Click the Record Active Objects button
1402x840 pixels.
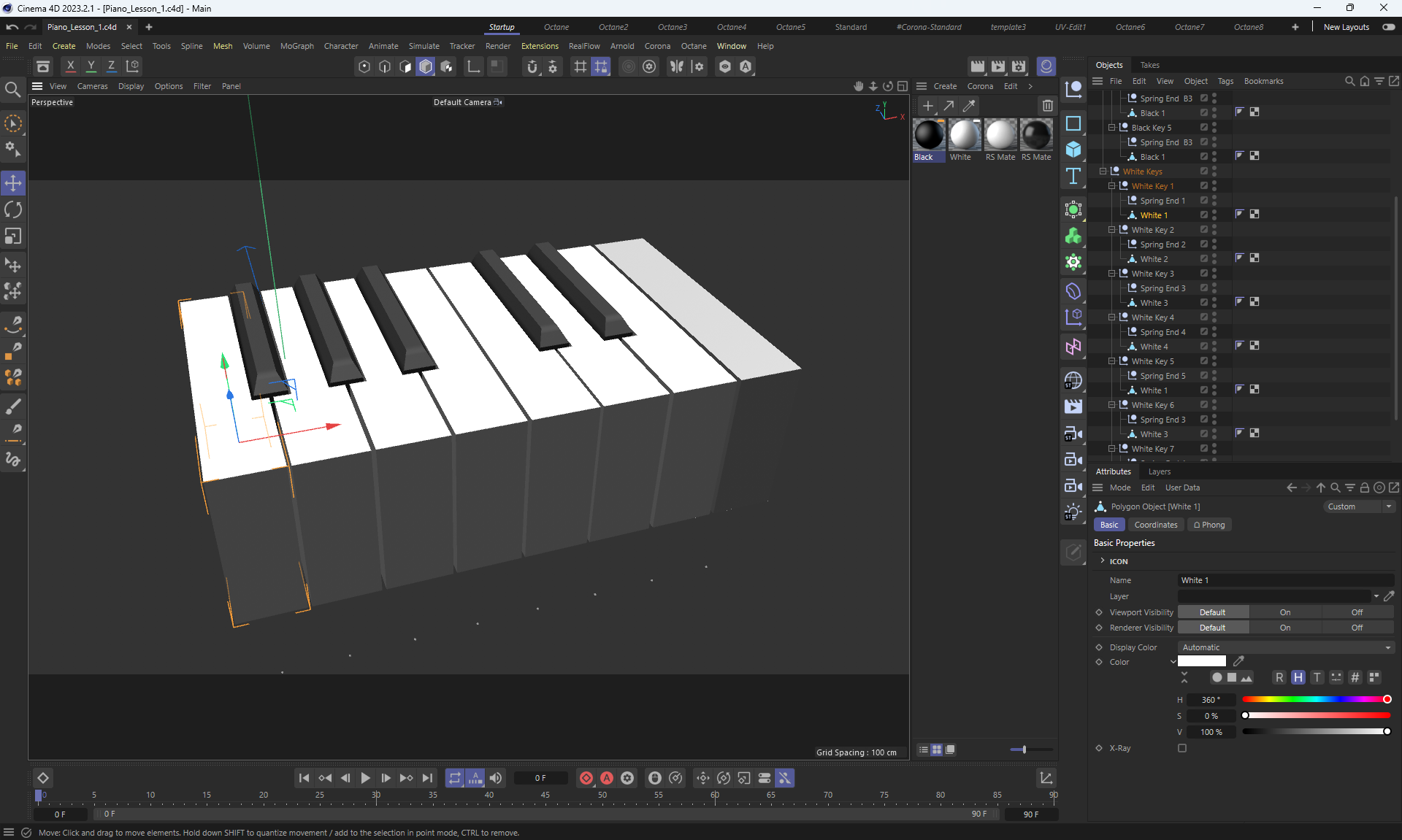(x=586, y=778)
